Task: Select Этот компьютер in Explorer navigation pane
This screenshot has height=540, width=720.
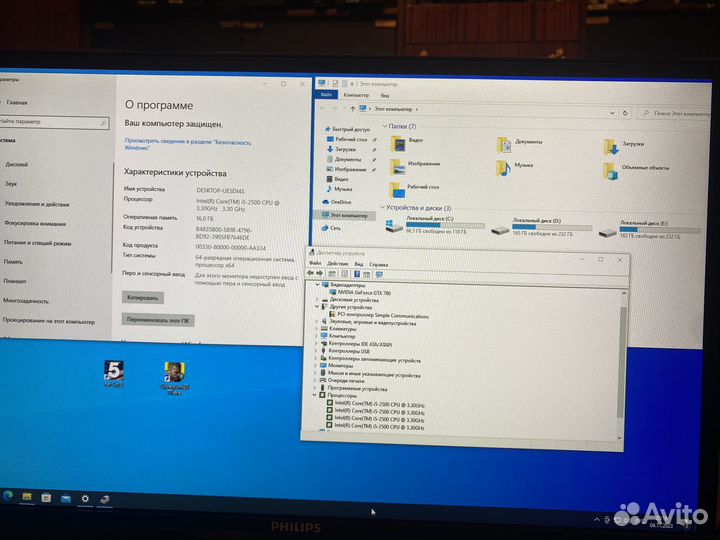Action: tap(345, 214)
